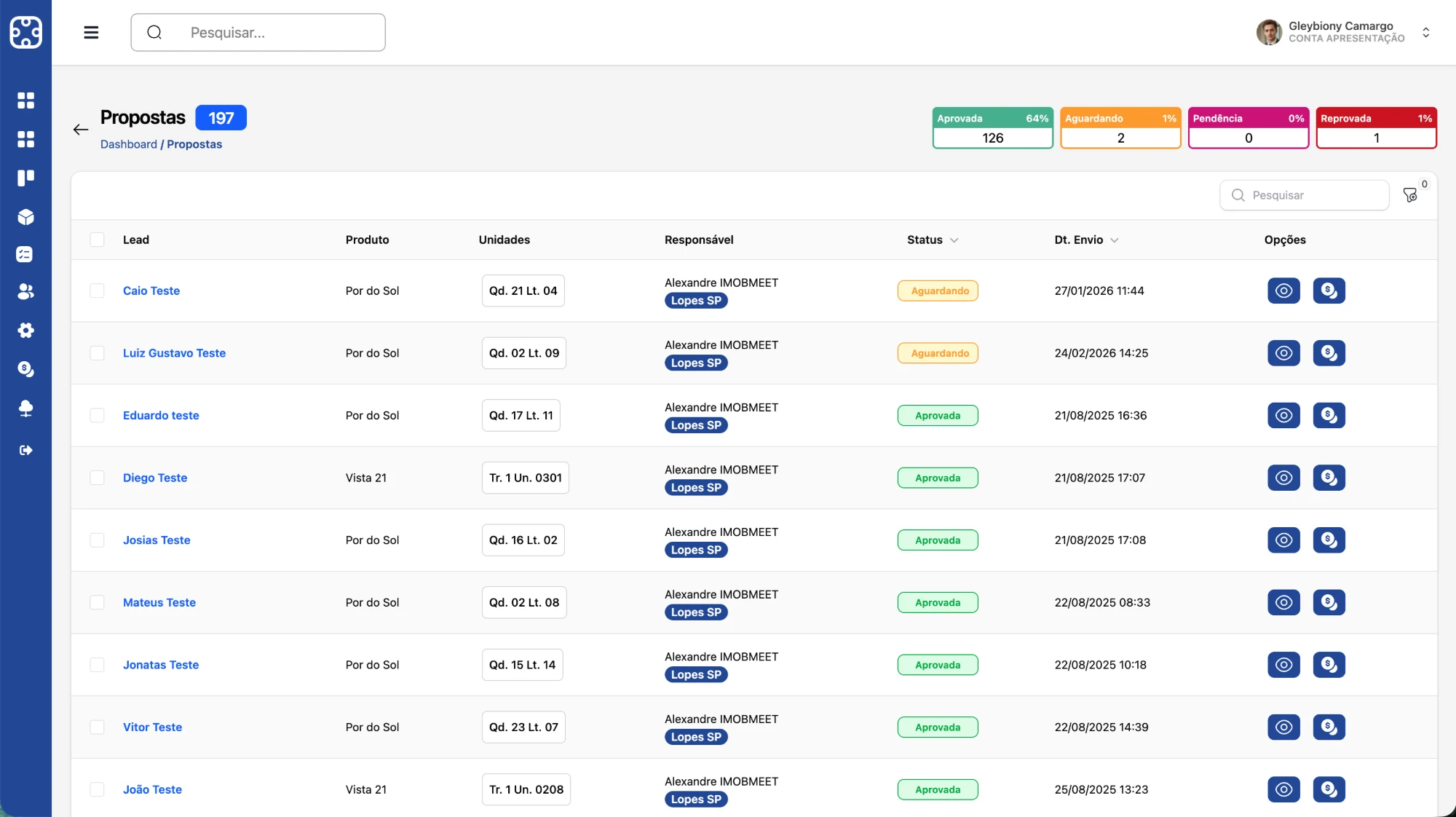Focus the top Pesquisar... search field
1456x817 pixels.
point(258,32)
